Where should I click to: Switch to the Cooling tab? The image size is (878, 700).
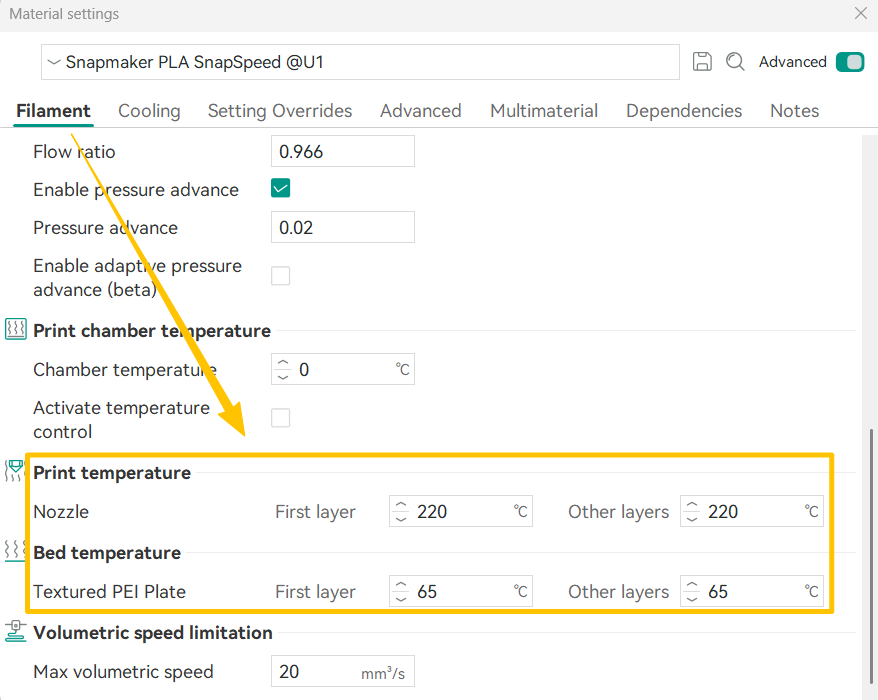coord(149,111)
